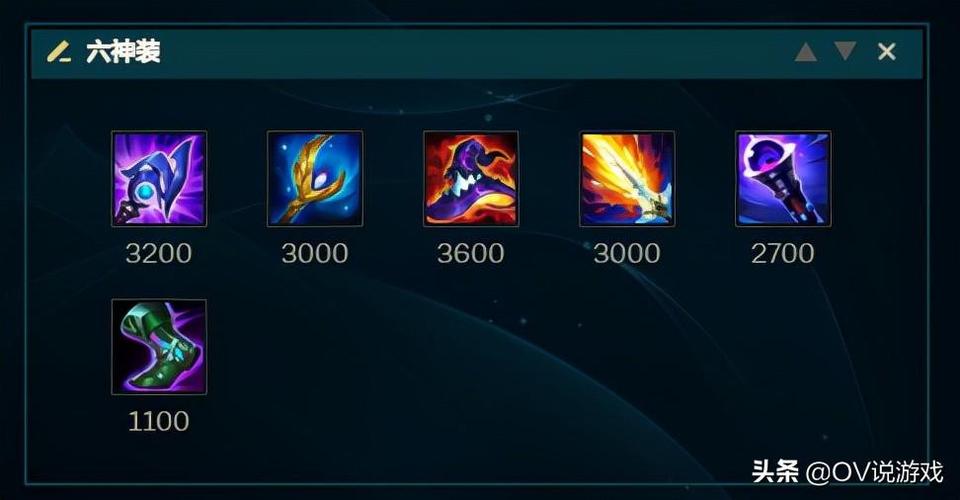Choose the Rabadon's Deathcap hat icon

(471, 179)
